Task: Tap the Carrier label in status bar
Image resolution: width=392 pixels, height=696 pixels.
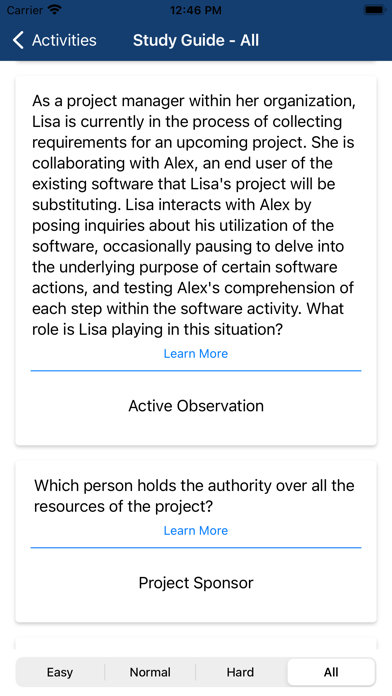Action: [25, 10]
